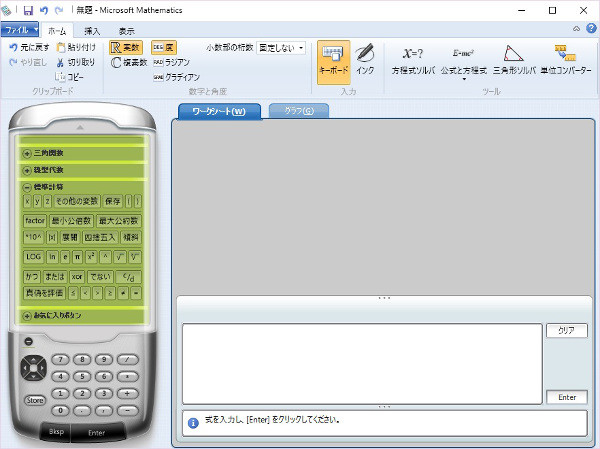Click the square root key
Viewport: 600px width, 449px height.
click(x=120, y=257)
